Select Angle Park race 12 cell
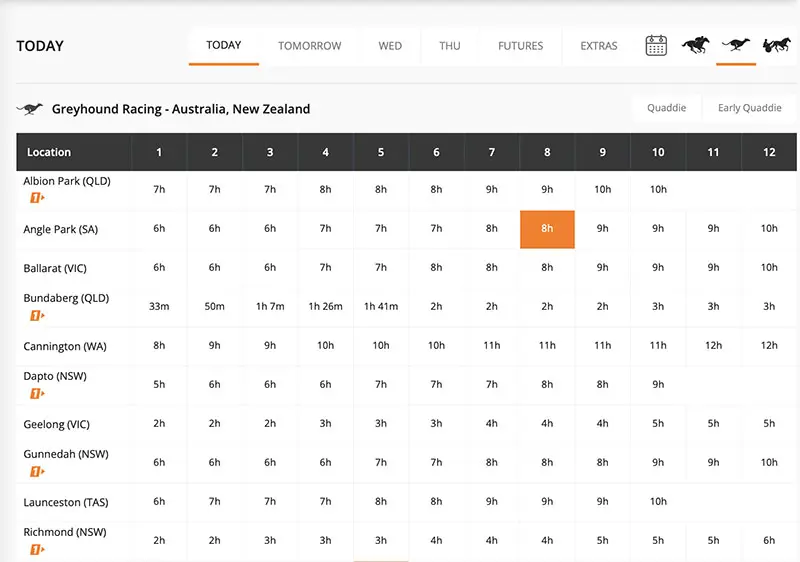This screenshot has height=562, width=800. (x=769, y=228)
